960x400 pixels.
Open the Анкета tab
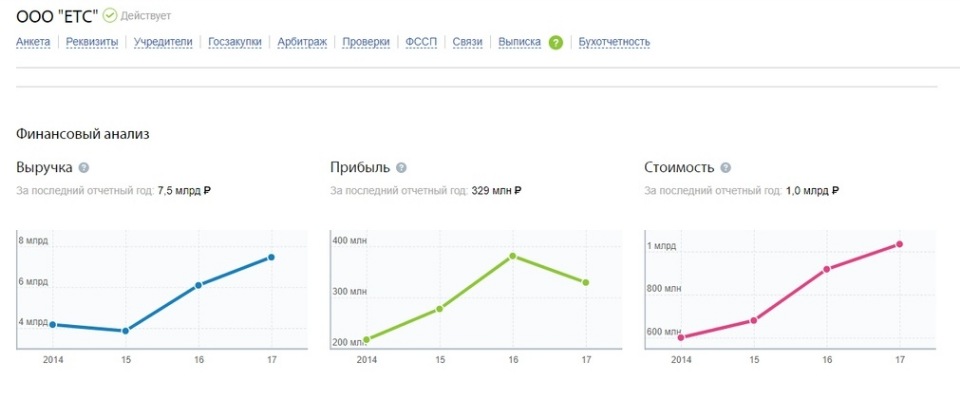pos(33,42)
